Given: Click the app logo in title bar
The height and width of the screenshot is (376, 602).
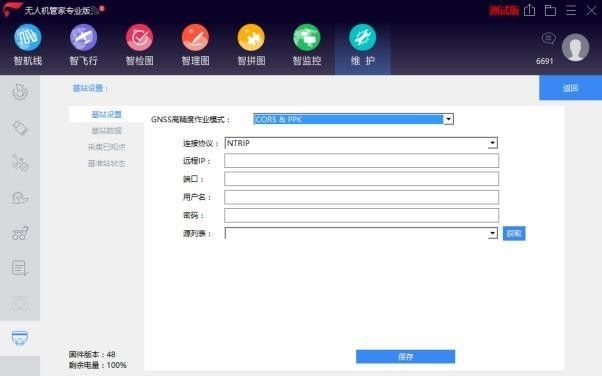Looking at the screenshot, I should click(12, 9).
